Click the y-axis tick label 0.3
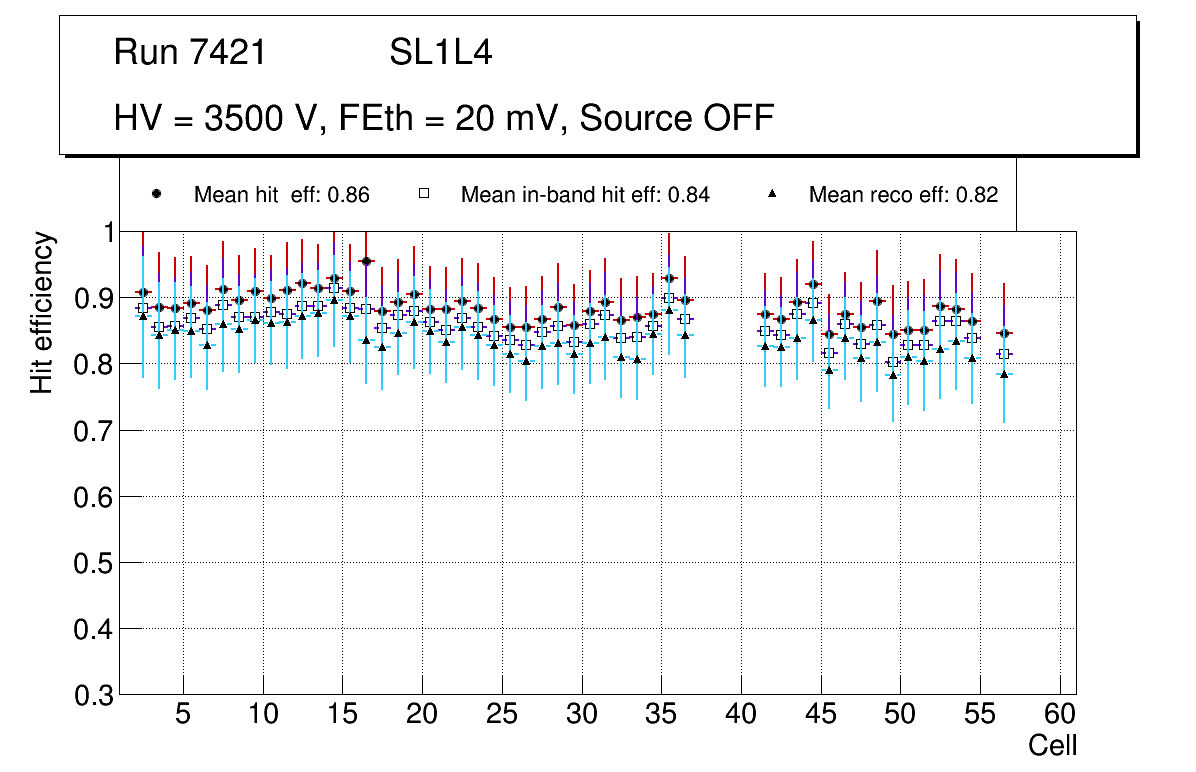Screen dimensions: 1196x772 point(91,696)
